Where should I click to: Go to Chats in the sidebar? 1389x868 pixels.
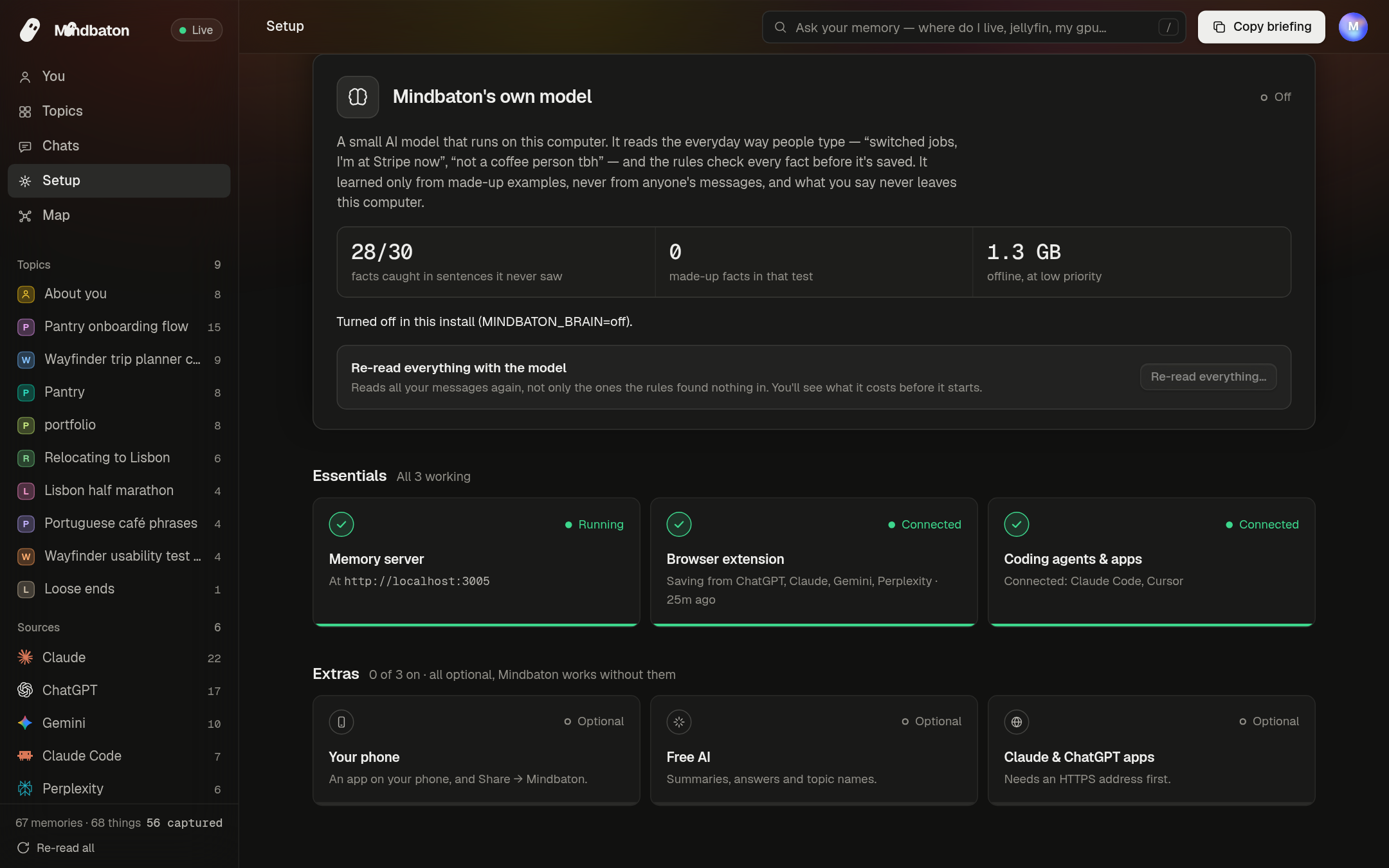tap(119, 146)
